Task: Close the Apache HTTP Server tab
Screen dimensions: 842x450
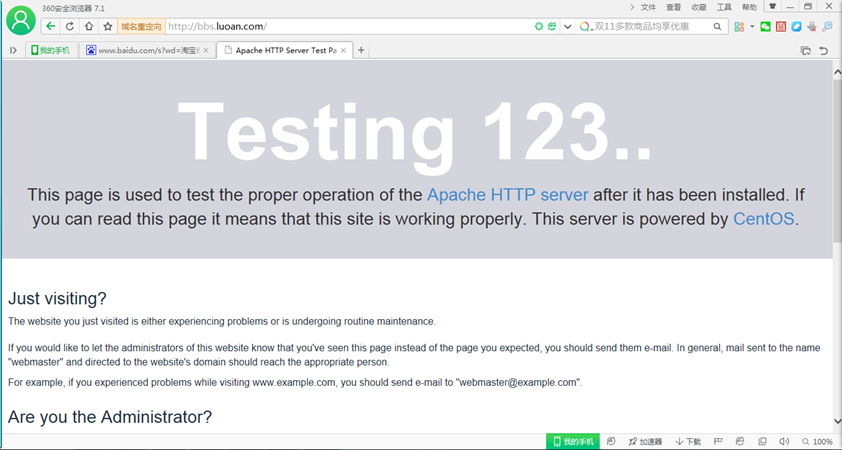Action: 344,50
